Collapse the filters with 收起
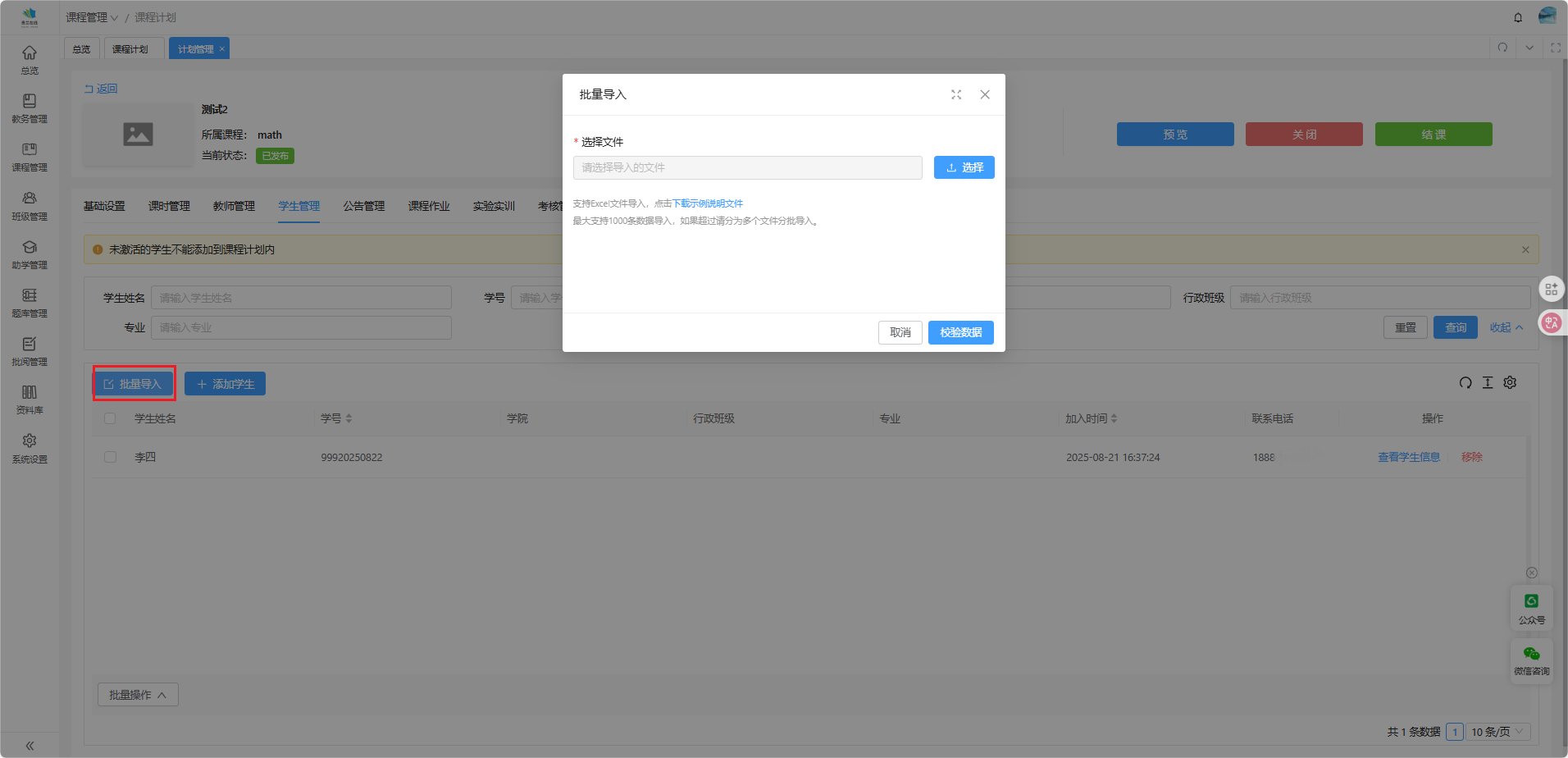 (1506, 327)
